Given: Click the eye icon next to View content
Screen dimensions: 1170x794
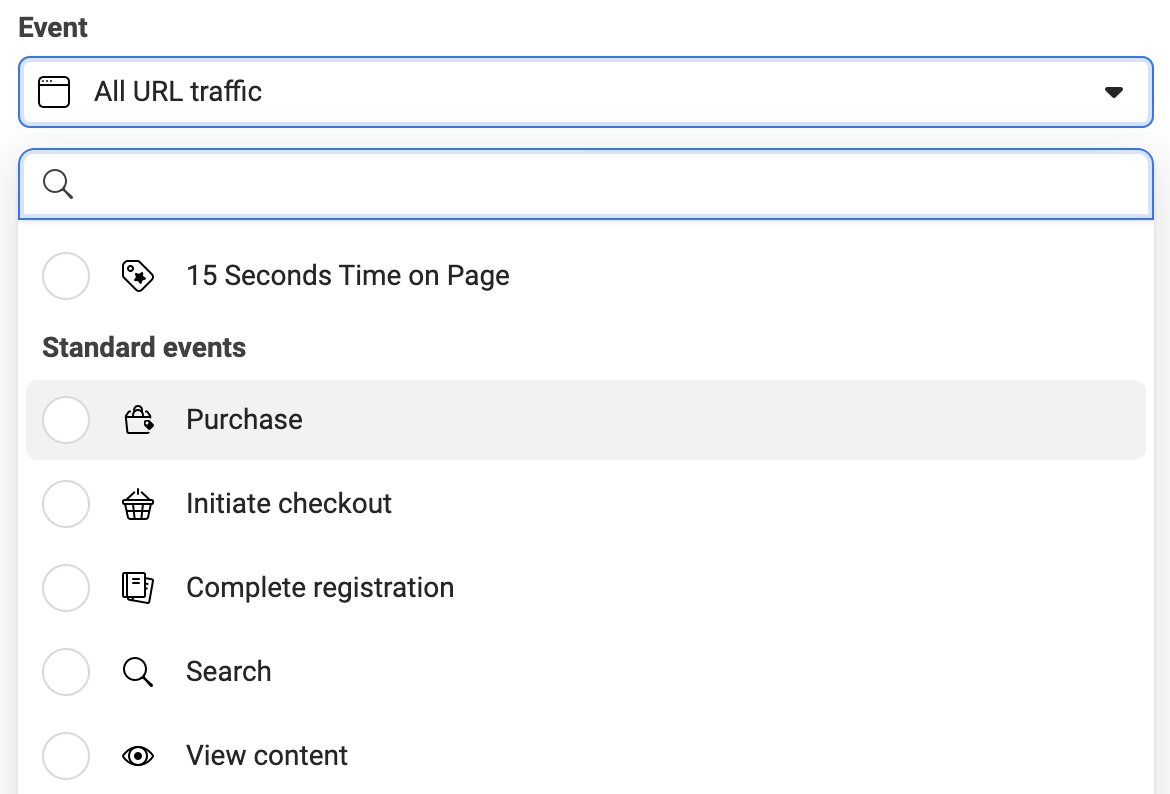Looking at the screenshot, I should [138, 756].
